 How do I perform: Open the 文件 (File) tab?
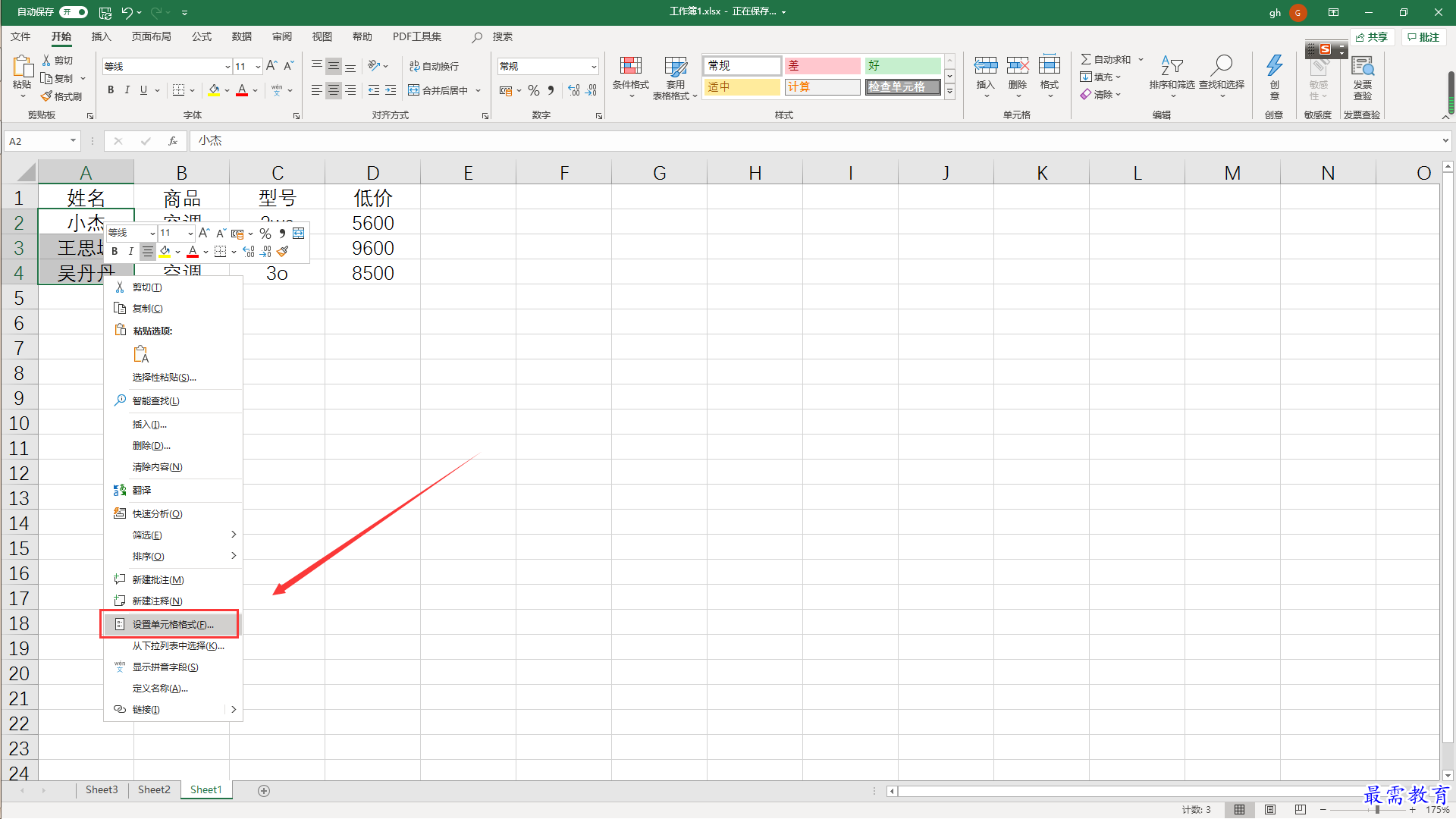click(20, 36)
